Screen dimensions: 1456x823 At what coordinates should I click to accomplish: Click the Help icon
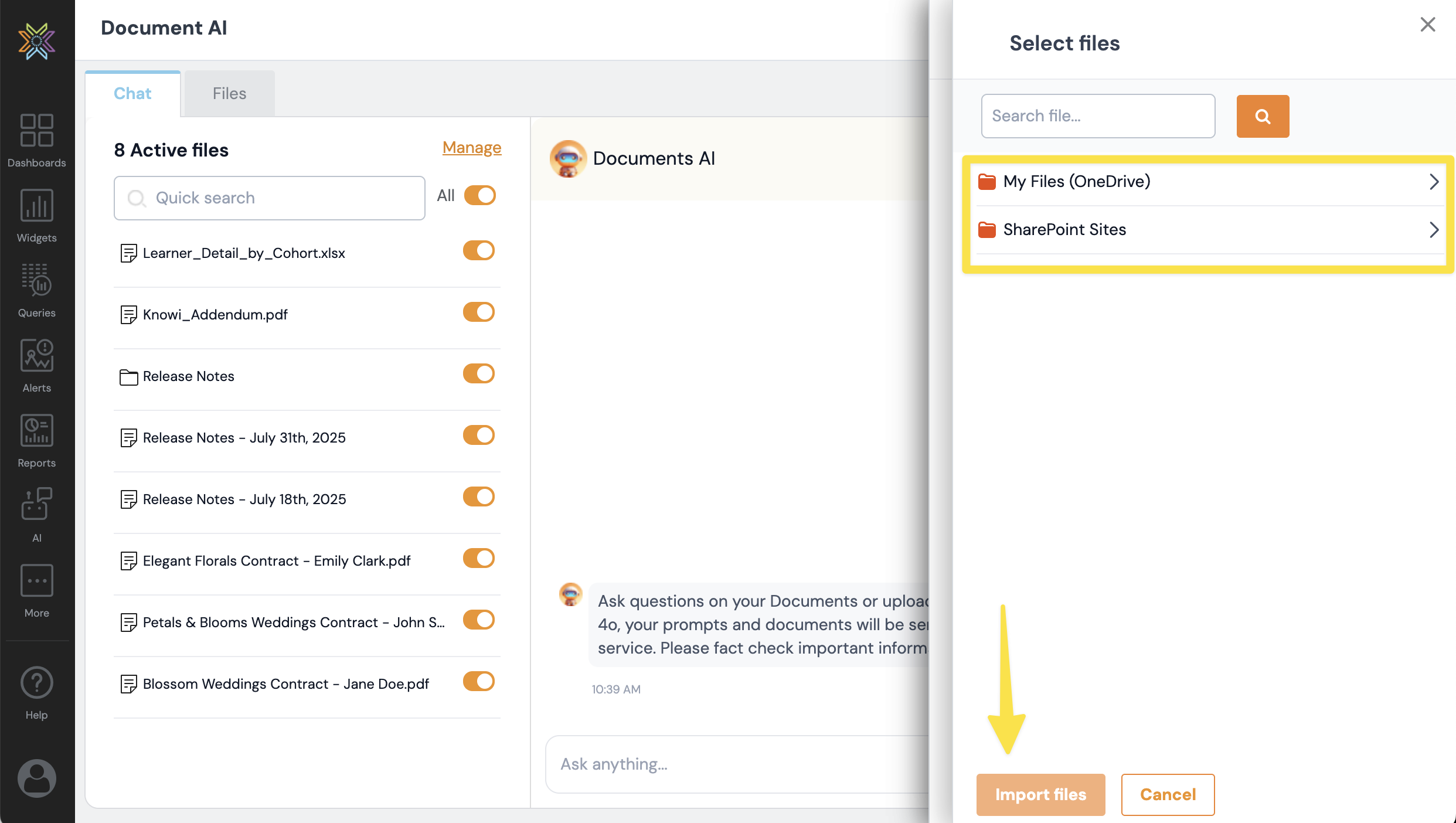point(36,682)
